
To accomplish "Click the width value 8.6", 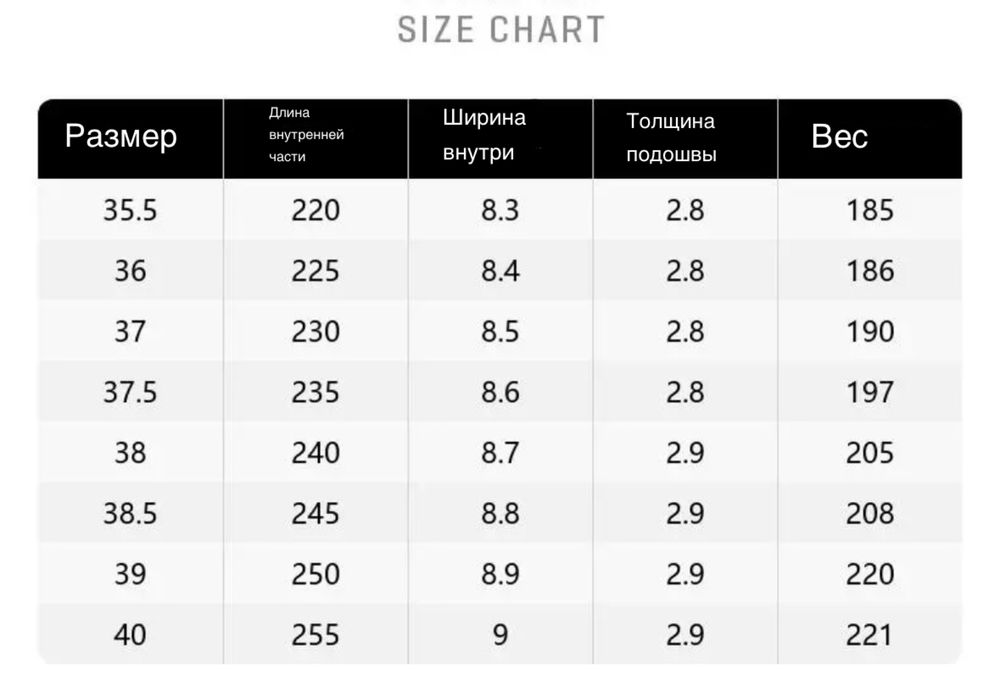I will 501,392.
